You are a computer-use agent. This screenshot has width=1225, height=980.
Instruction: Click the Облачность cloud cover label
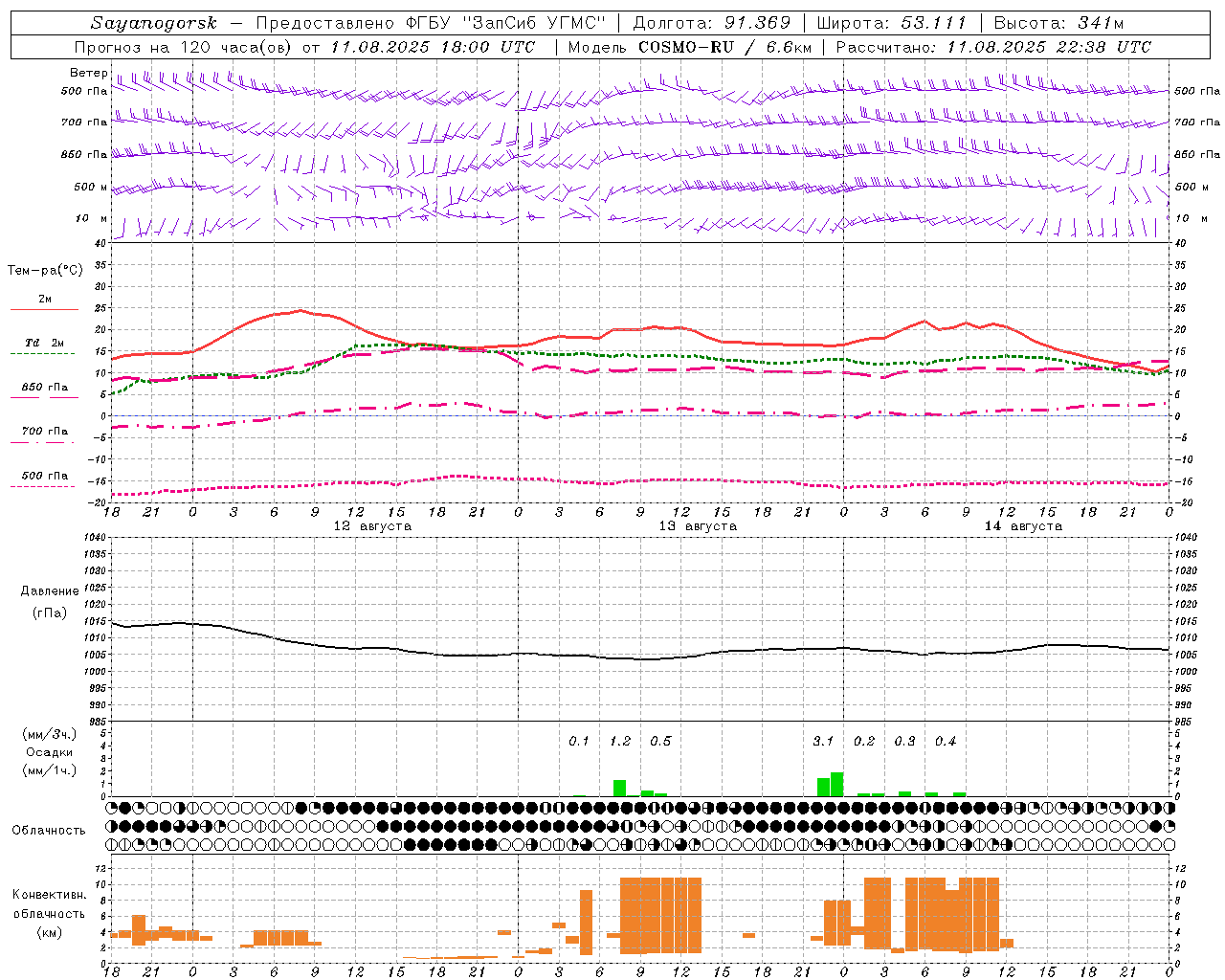tap(49, 830)
